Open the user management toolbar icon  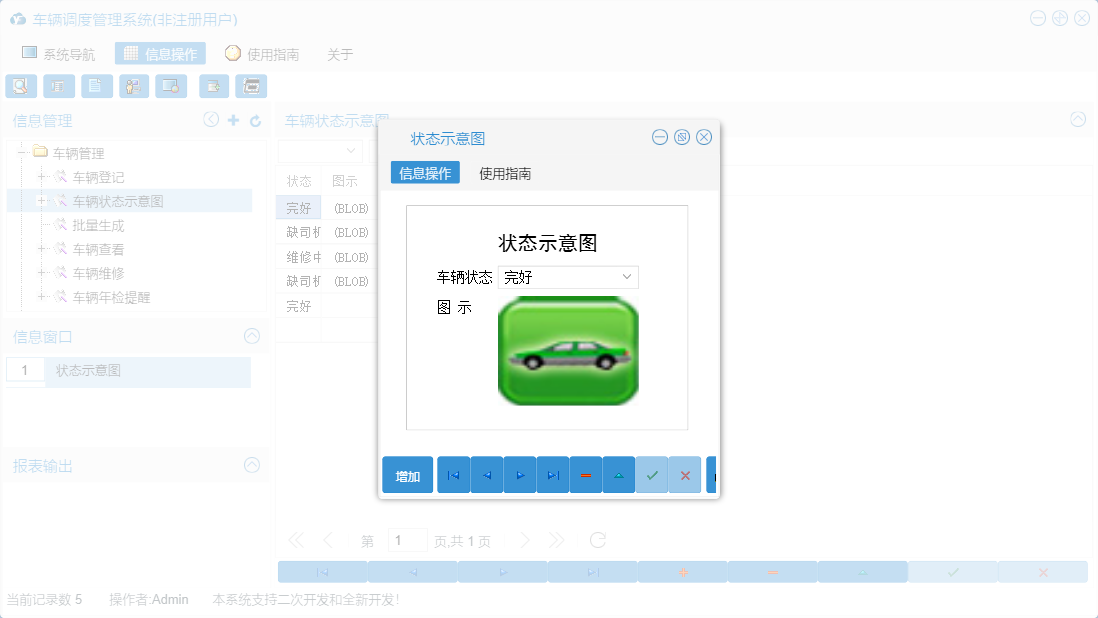(x=134, y=86)
